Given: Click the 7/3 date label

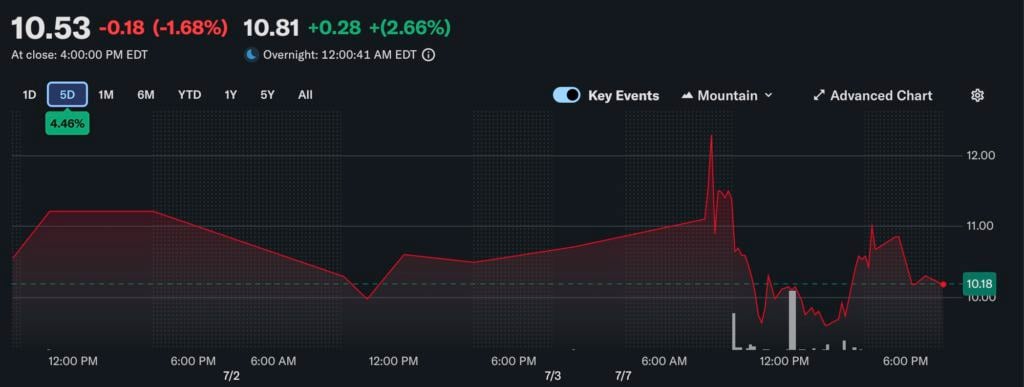Looking at the screenshot, I should pyautogui.click(x=552, y=377).
